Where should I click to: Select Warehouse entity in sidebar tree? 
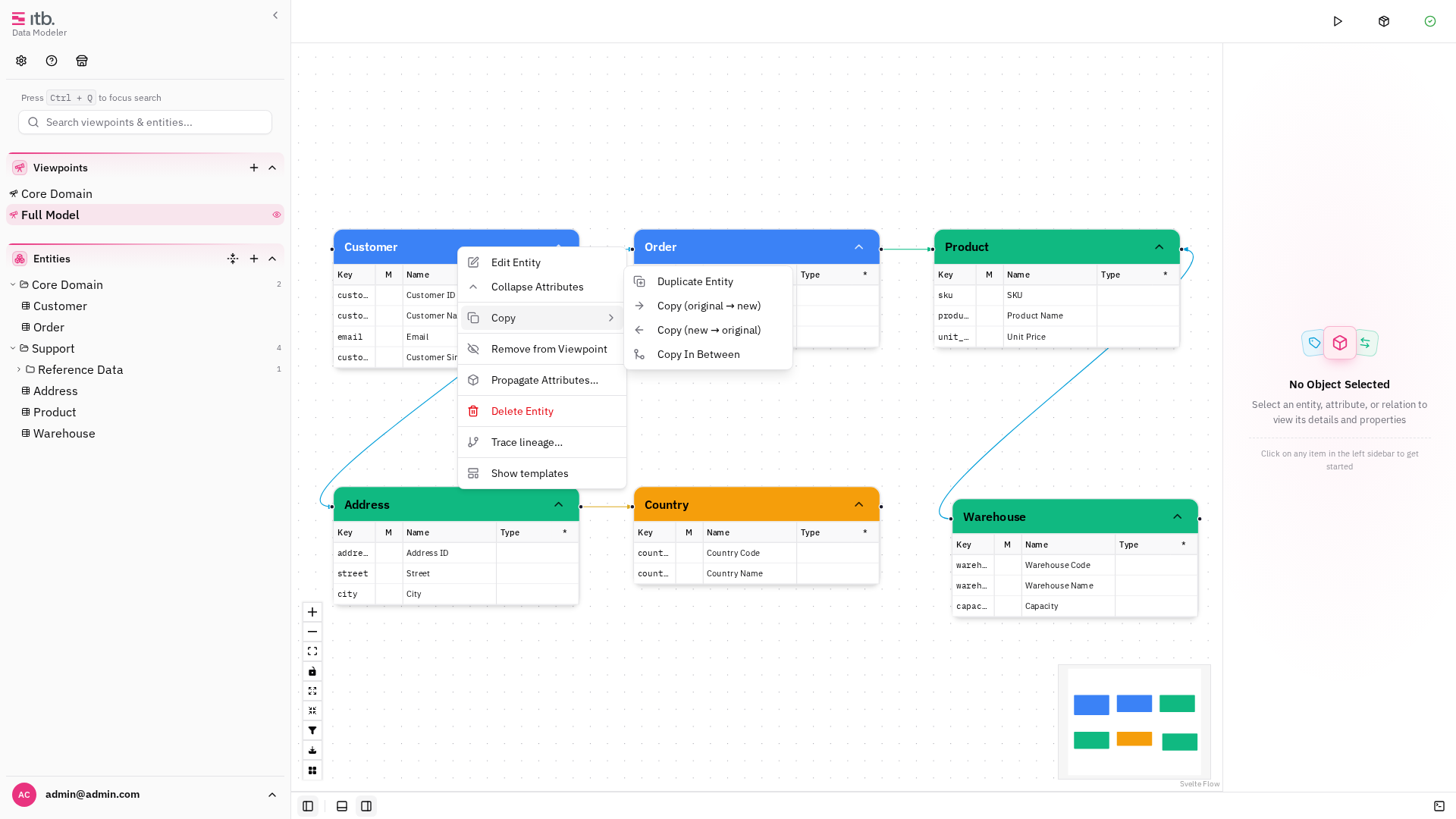pos(64,433)
